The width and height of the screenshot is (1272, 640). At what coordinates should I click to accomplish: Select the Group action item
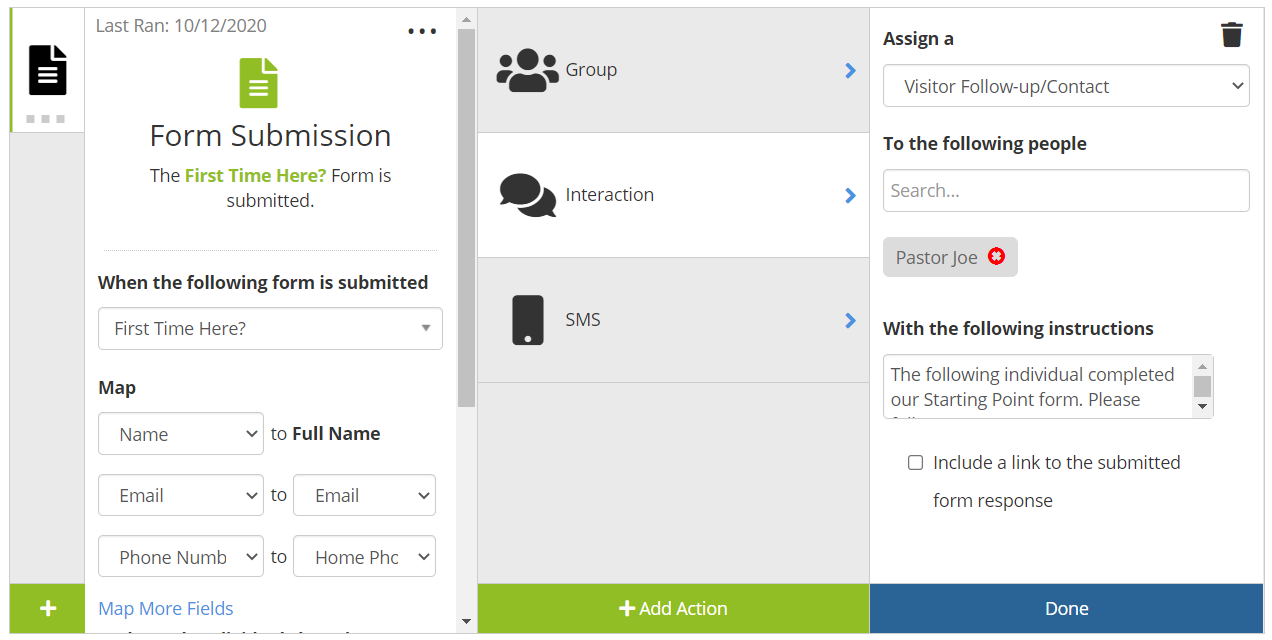pos(672,70)
